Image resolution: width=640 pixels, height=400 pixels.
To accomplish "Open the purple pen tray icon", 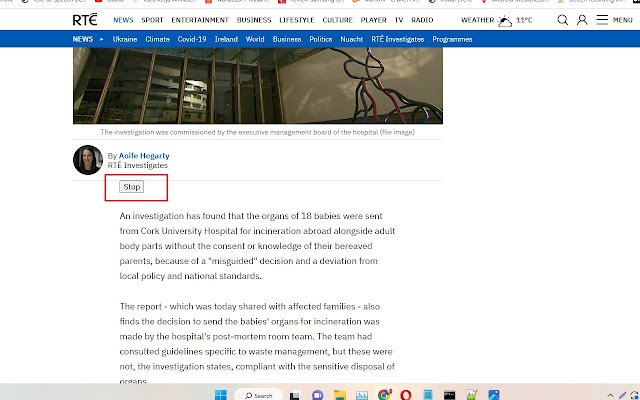I will [622, 395].
